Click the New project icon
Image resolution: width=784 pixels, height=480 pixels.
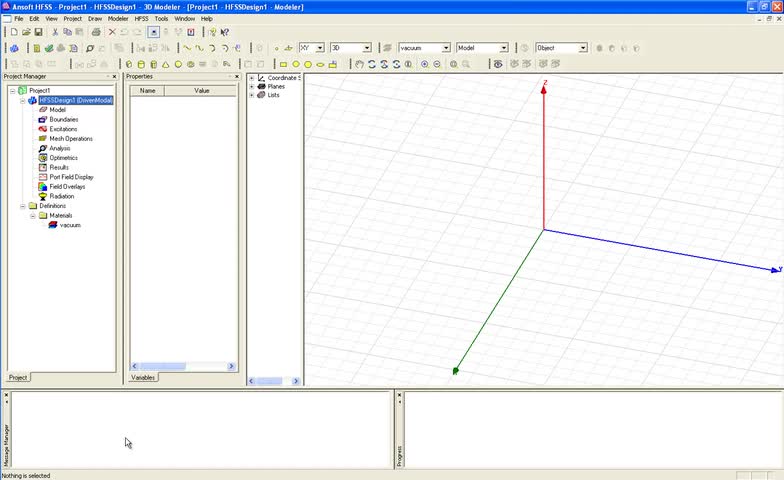pyautogui.click(x=14, y=32)
